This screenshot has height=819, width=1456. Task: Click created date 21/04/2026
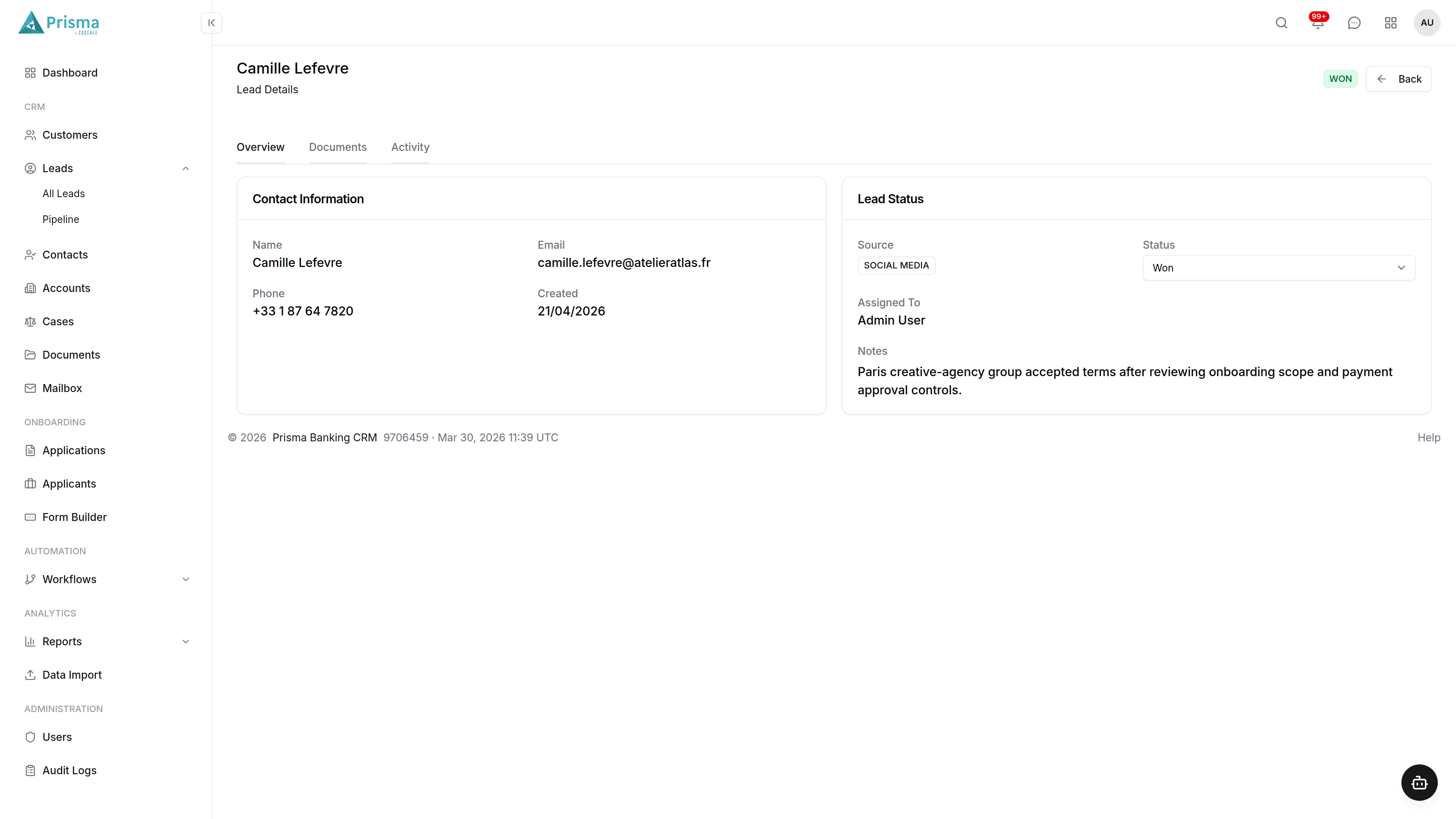[571, 311]
